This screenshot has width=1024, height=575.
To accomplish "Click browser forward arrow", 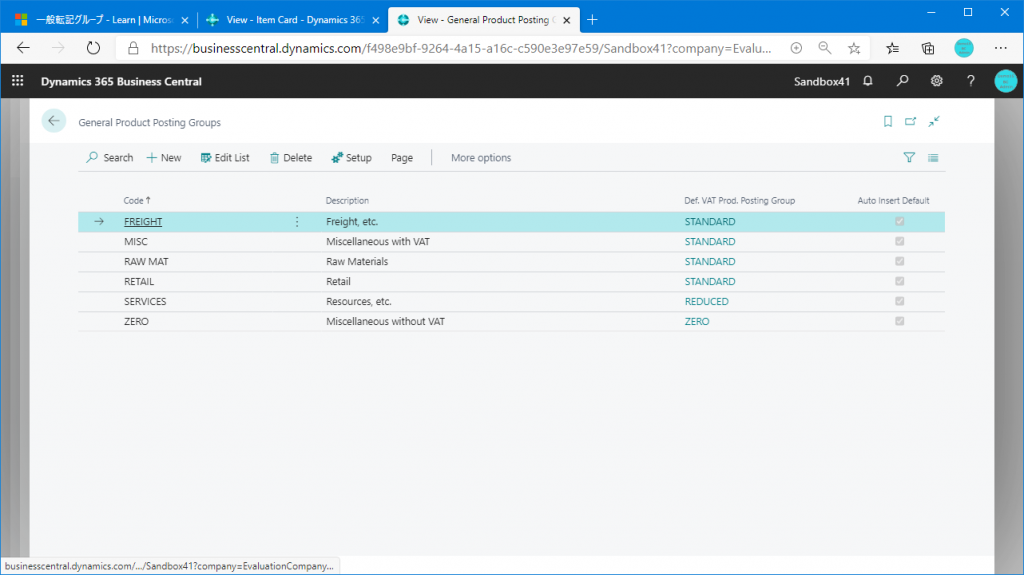I will click(58, 48).
